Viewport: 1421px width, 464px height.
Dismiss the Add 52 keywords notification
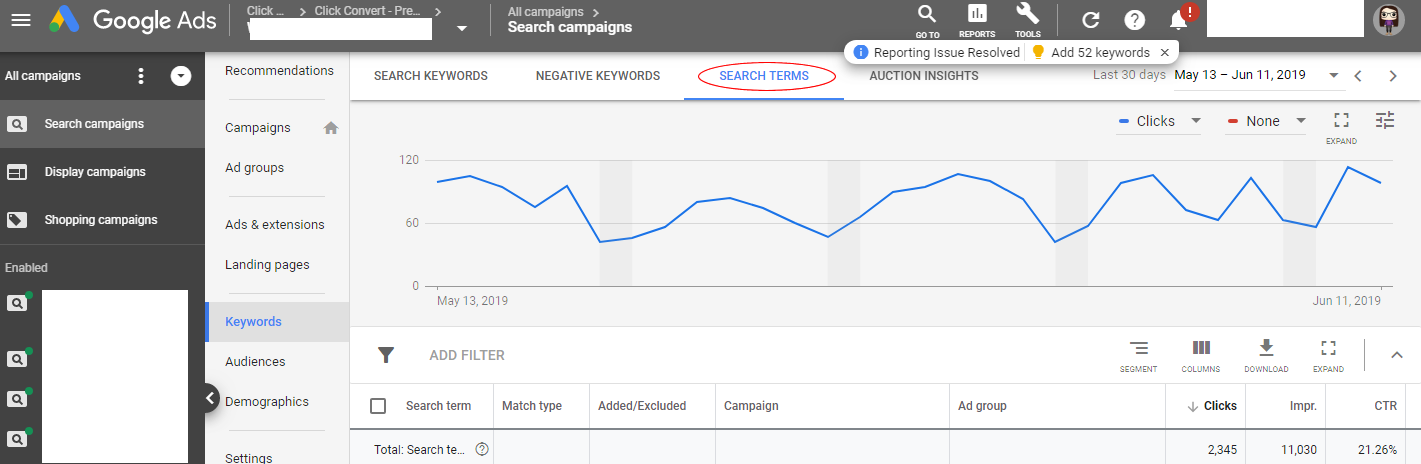[1164, 52]
